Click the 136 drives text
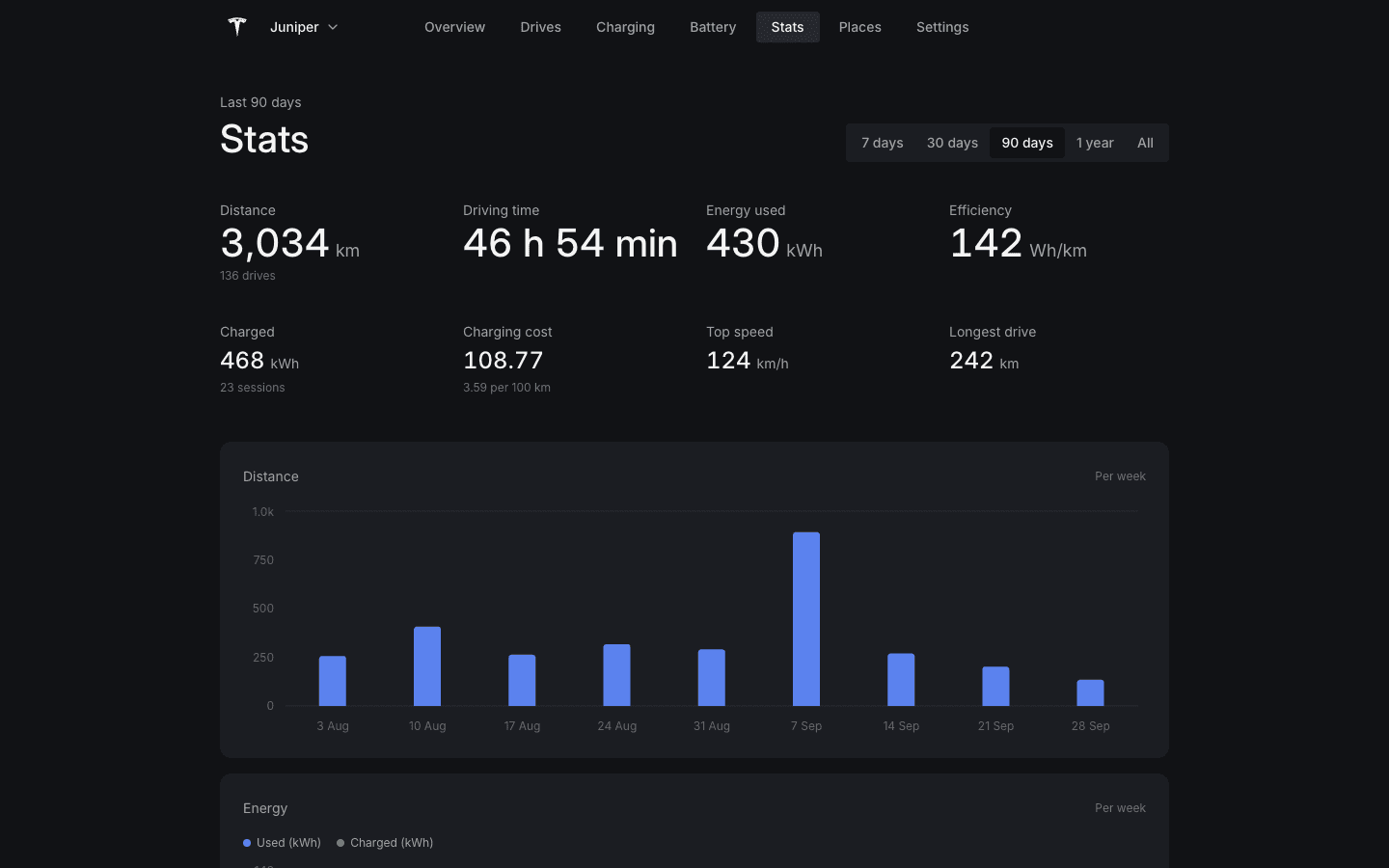1389x868 pixels. [x=248, y=276]
